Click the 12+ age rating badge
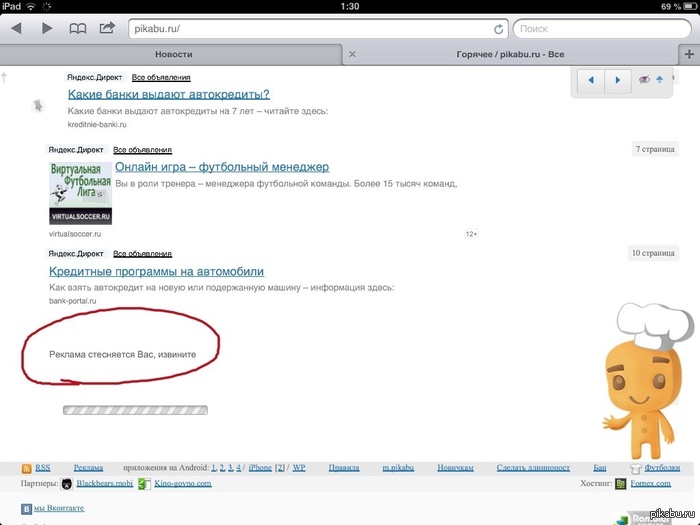700x525 pixels. 471,234
